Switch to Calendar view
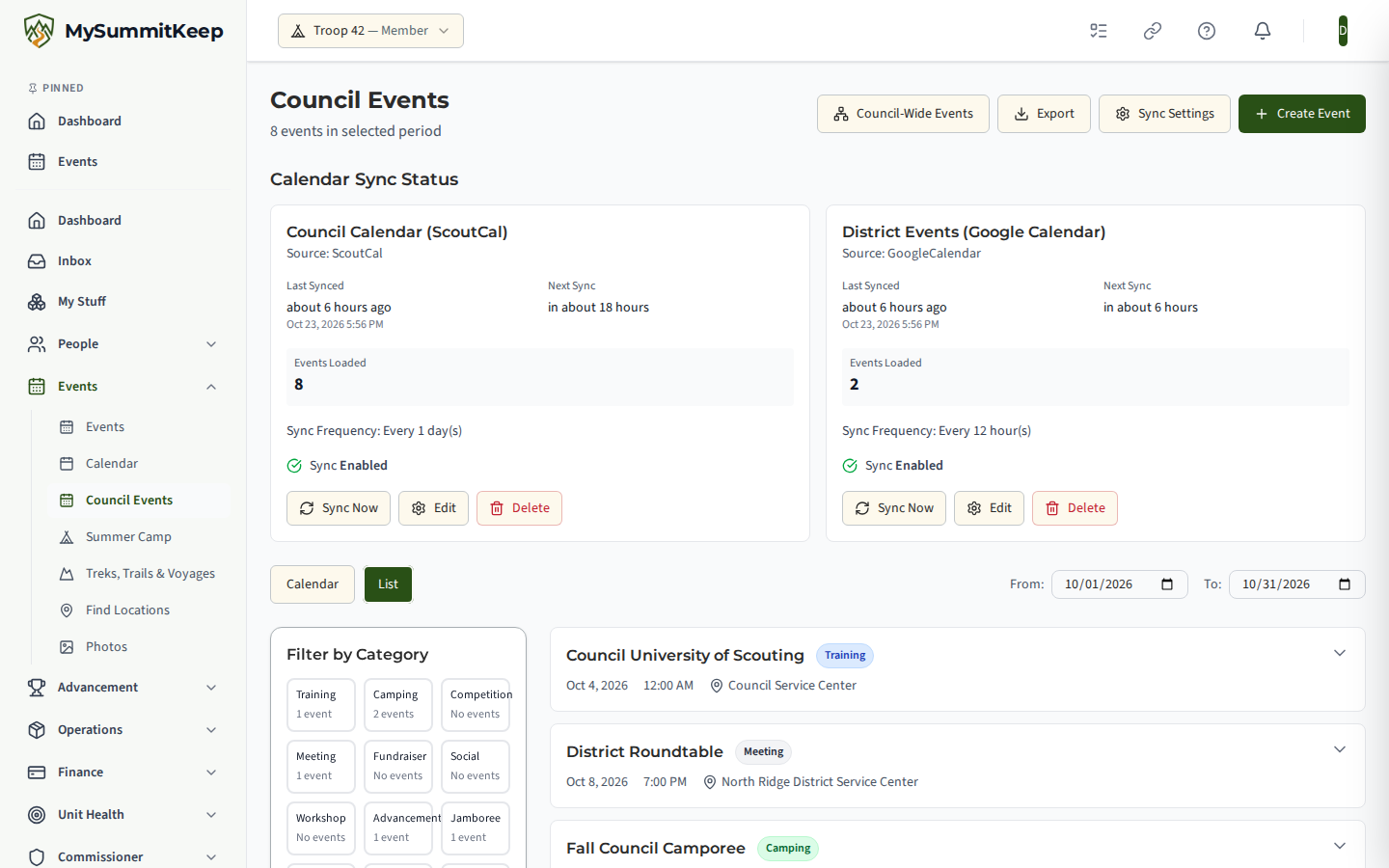The image size is (1389, 868). 313,584
